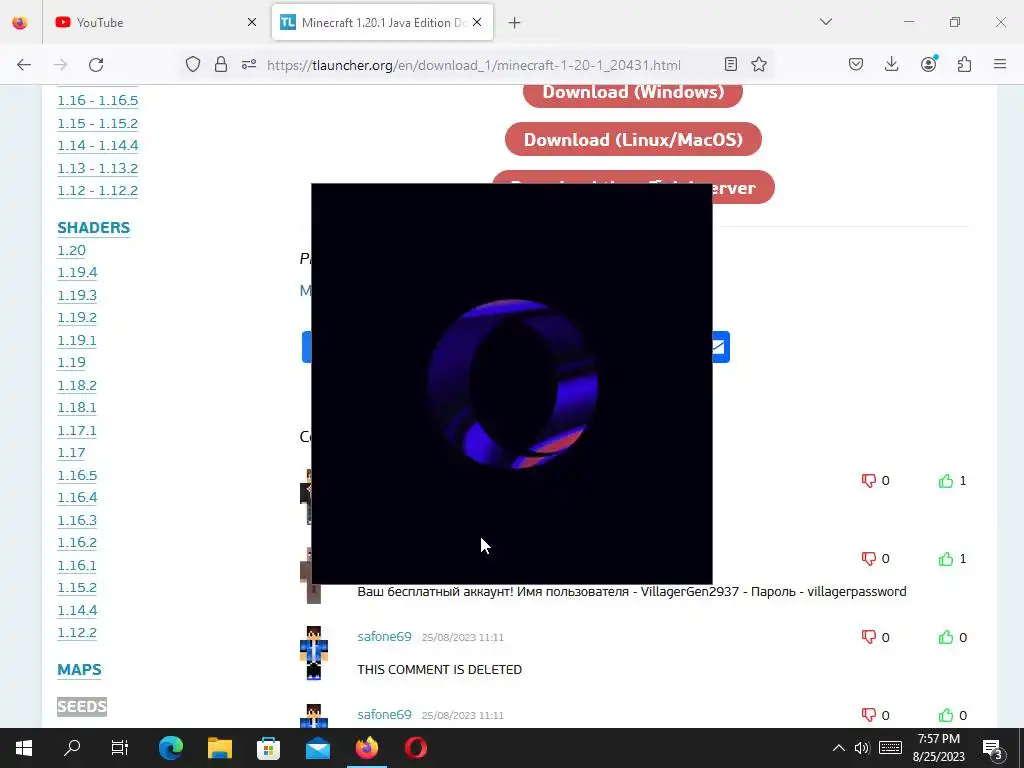Open shaders version 1.16.3 link
Screen dimensions: 1024x768
pyautogui.click(x=77, y=520)
